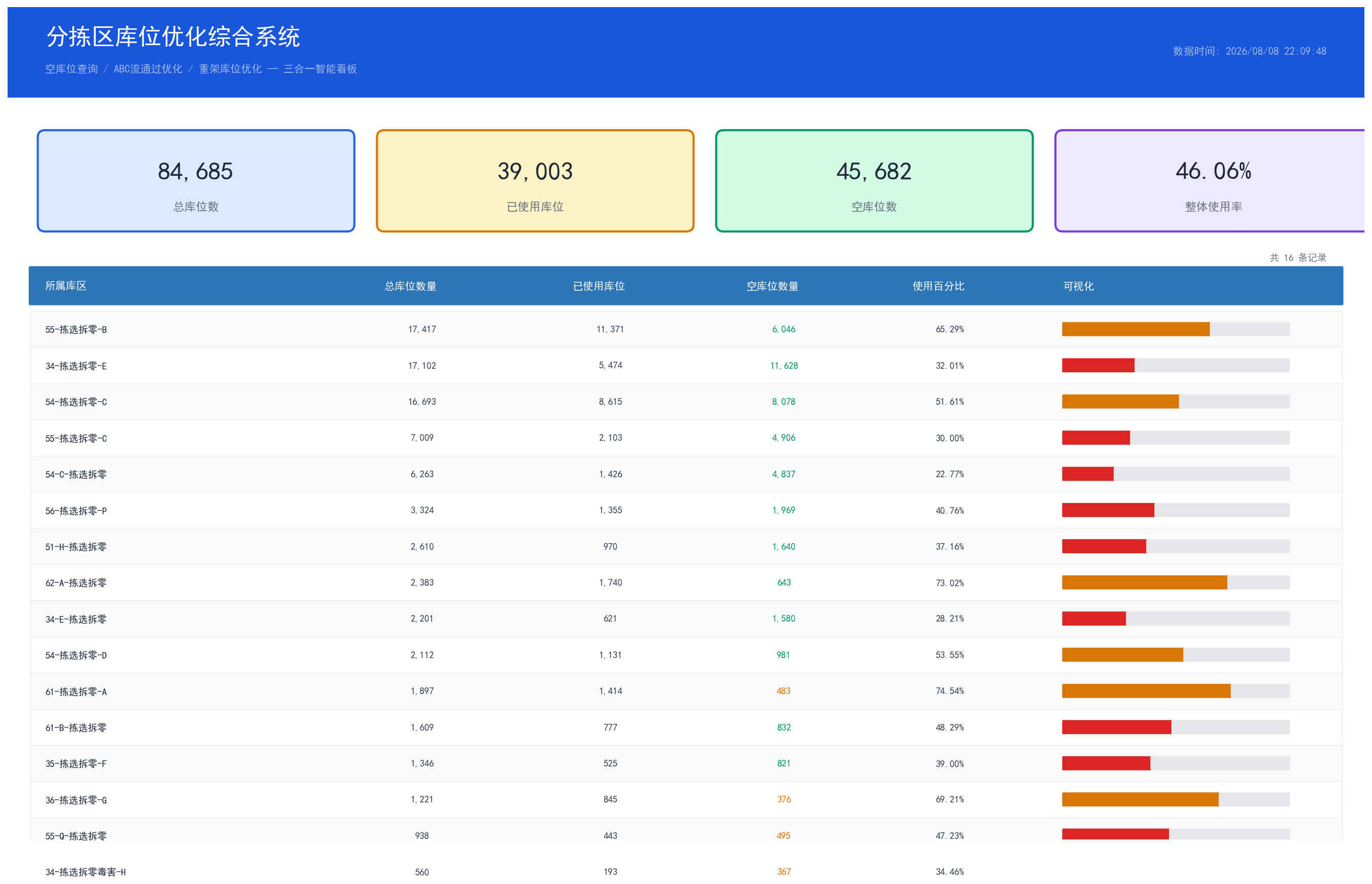The image size is (1372, 884).
Task: Click the 30.00% usage percentage
Action: 950,437
